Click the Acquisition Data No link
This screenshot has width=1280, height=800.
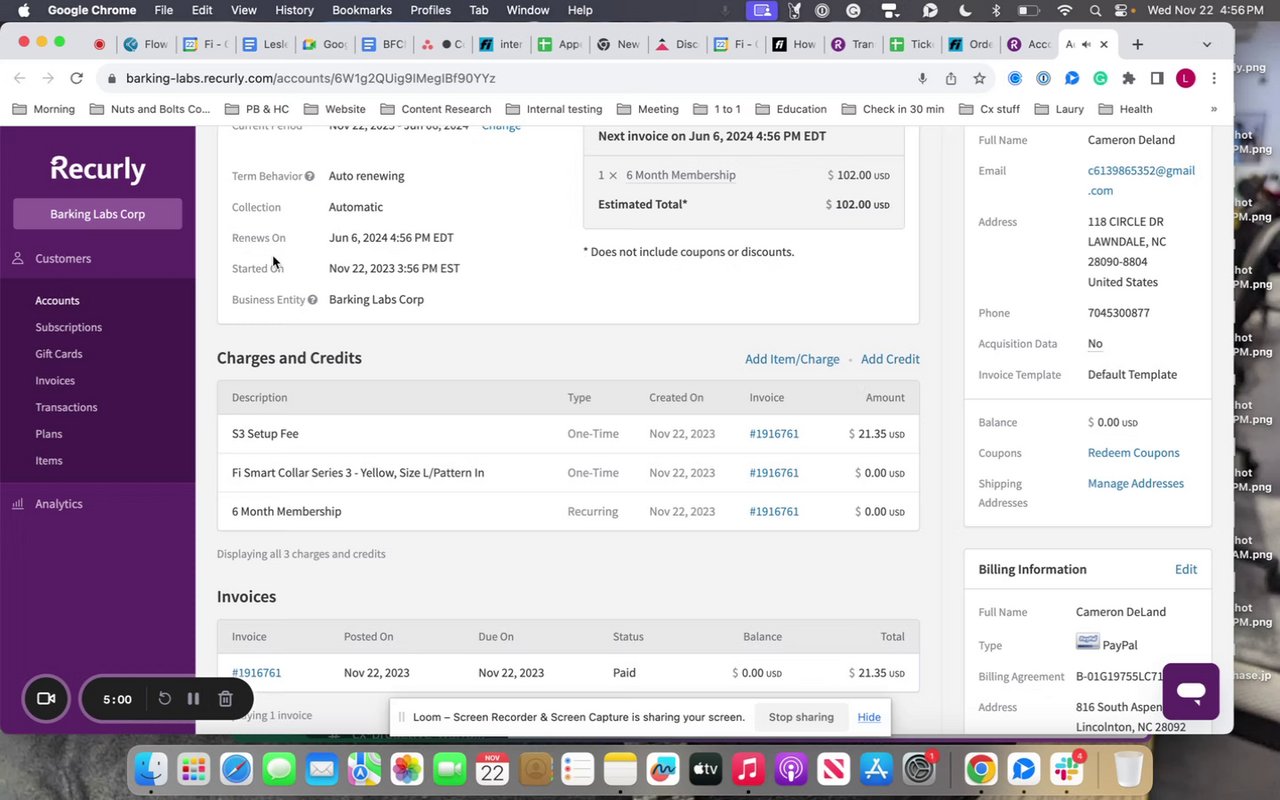(1095, 344)
